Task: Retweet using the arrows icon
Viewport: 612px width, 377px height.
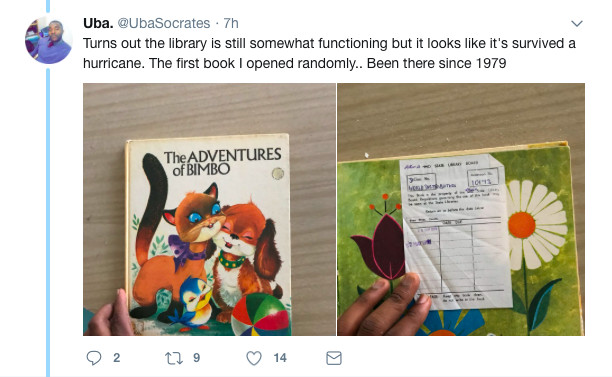Action: [x=174, y=358]
